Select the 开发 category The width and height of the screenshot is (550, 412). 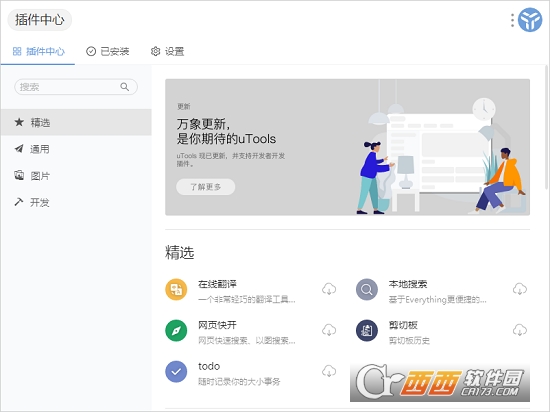pos(76,202)
